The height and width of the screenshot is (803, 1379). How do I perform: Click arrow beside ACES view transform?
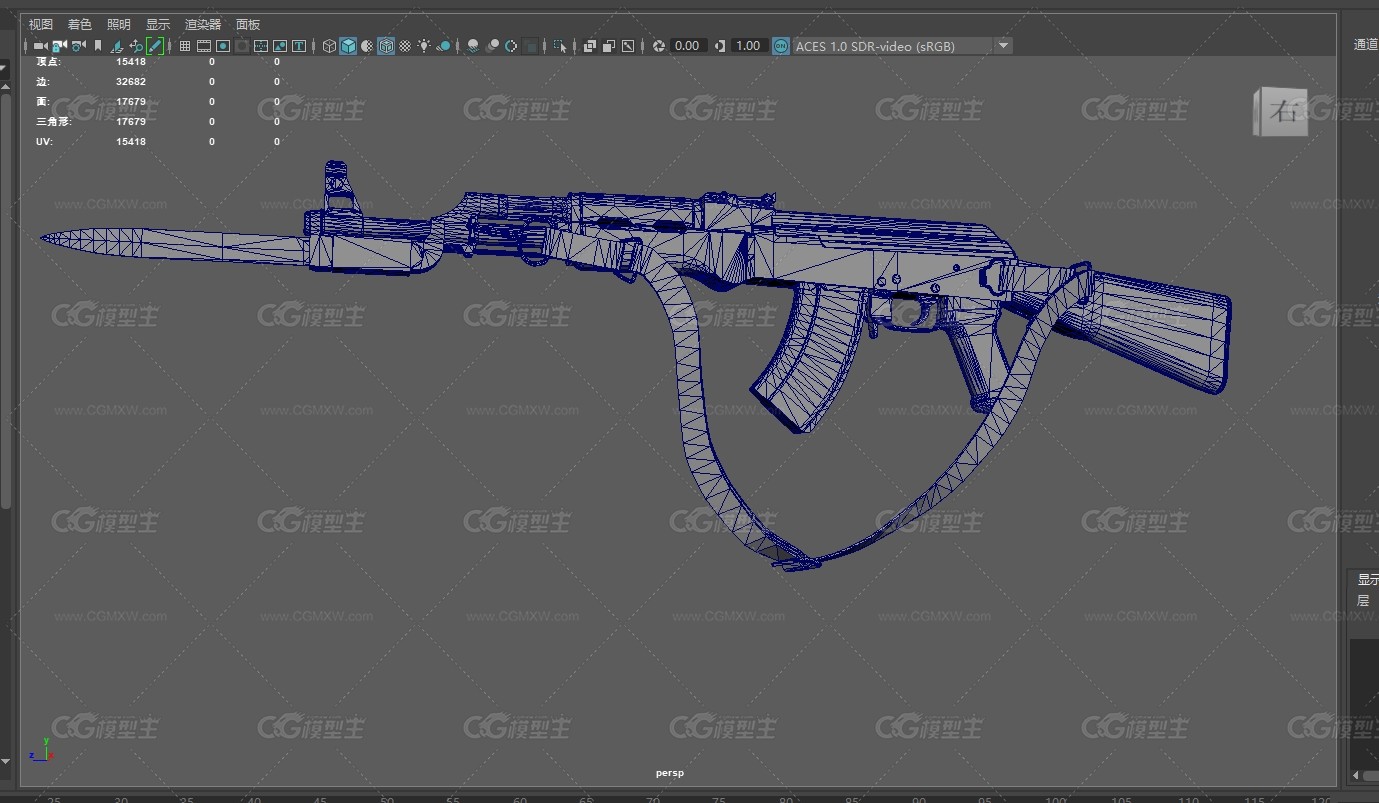pyautogui.click(x=1003, y=46)
